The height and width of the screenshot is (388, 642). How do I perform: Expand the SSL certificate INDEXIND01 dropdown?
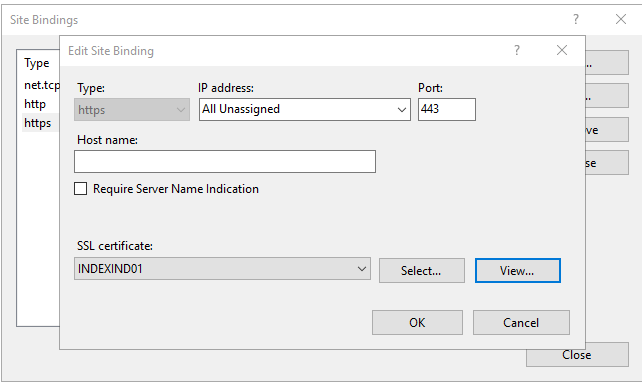pos(222,268)
